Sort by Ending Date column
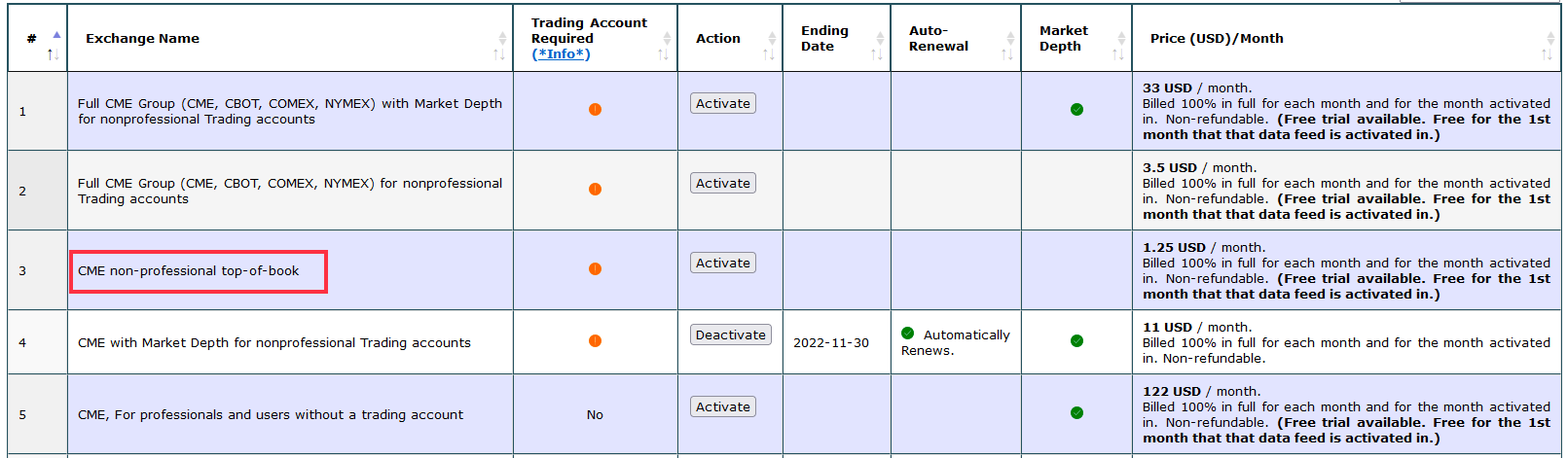This screenshot has width=1568, height=458. 878,46
